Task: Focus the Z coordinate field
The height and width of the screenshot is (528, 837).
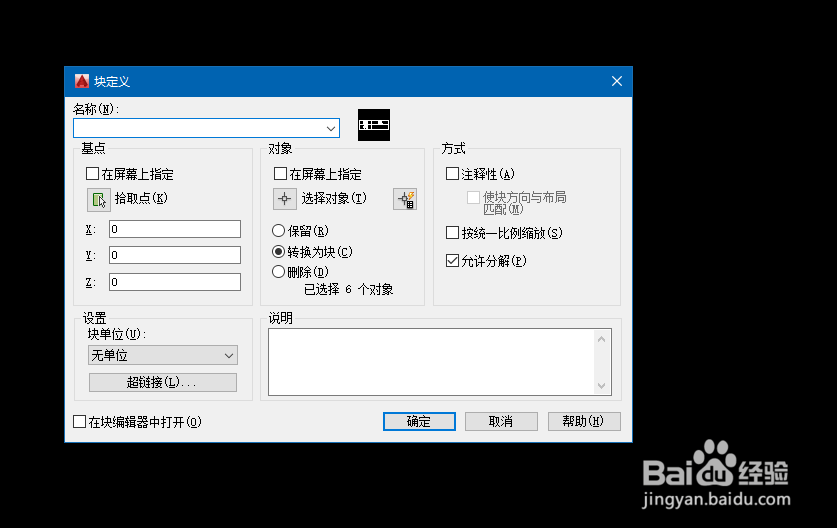Action: click(x=175, y=282)
